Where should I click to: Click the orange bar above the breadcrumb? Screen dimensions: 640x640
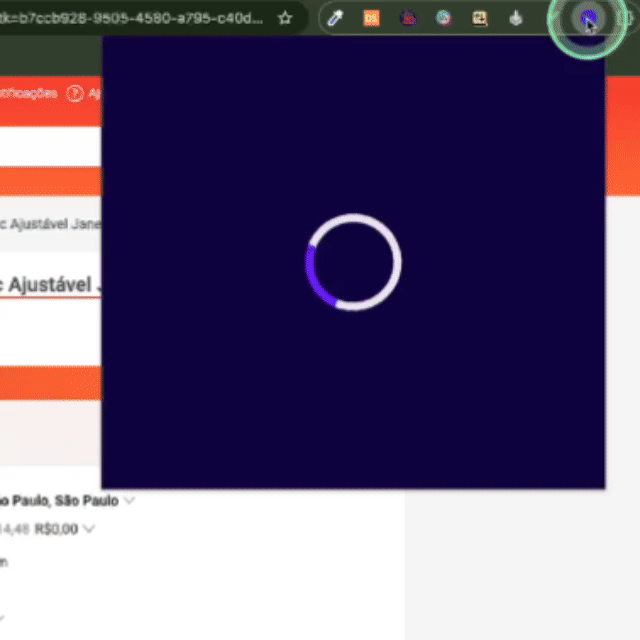[x=50, y=181]
